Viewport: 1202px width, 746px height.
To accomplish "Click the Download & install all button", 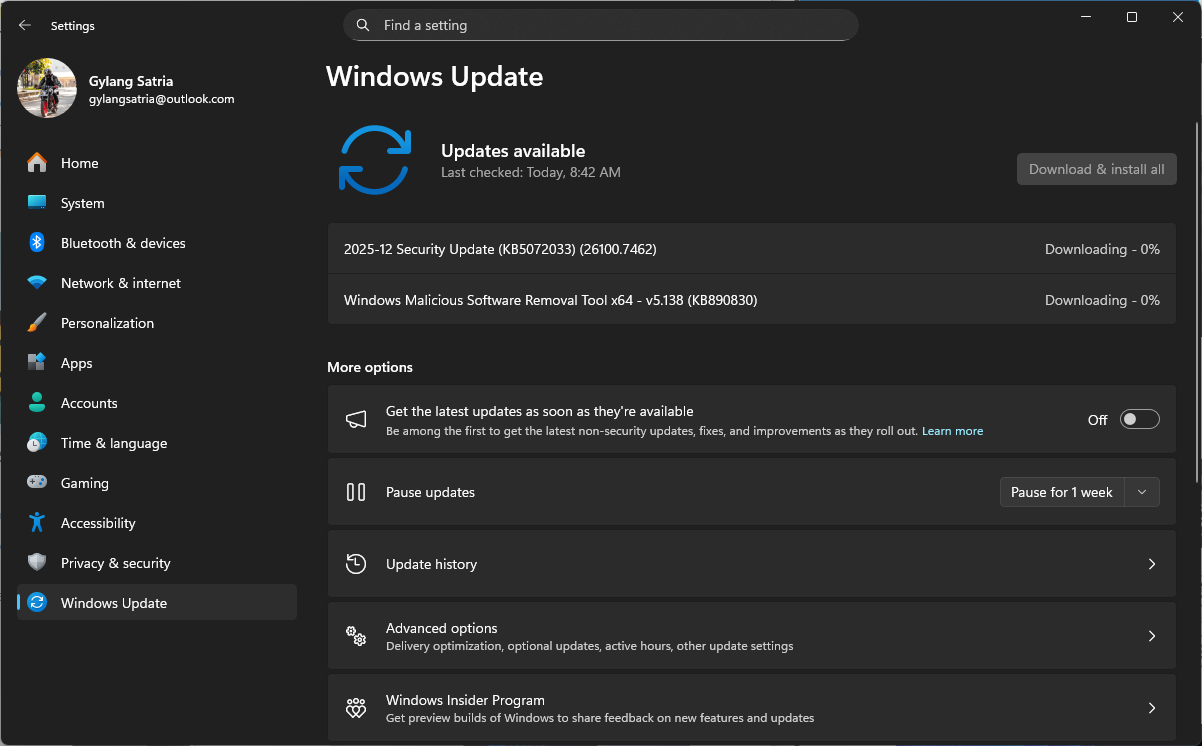I will 1096,169.
